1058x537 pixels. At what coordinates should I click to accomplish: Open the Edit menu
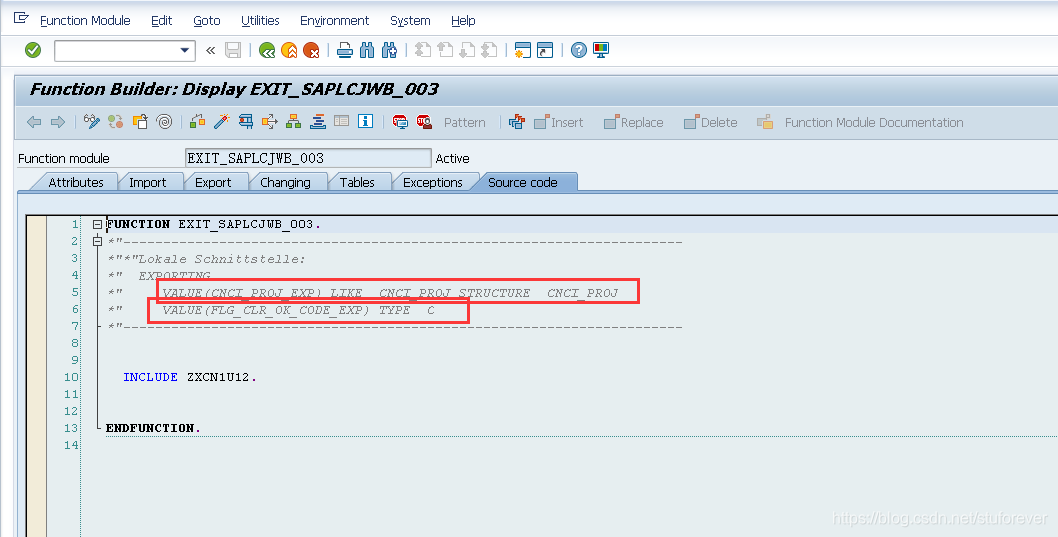161,20
